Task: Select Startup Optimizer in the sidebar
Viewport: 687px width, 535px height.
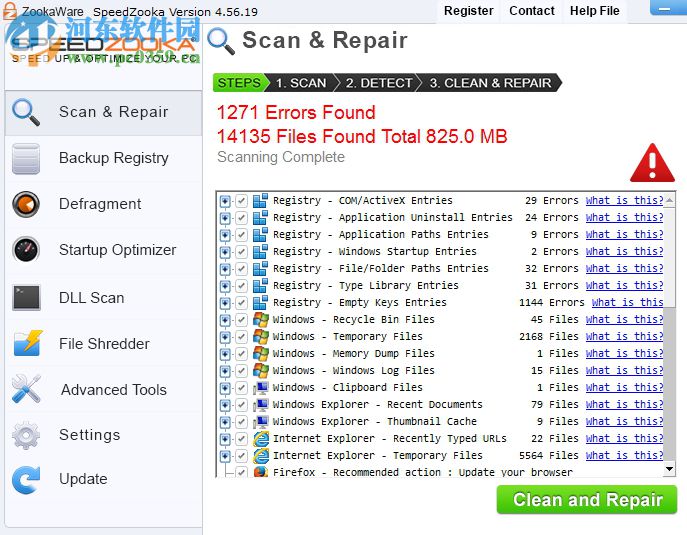Action: (x=103, y=250)
